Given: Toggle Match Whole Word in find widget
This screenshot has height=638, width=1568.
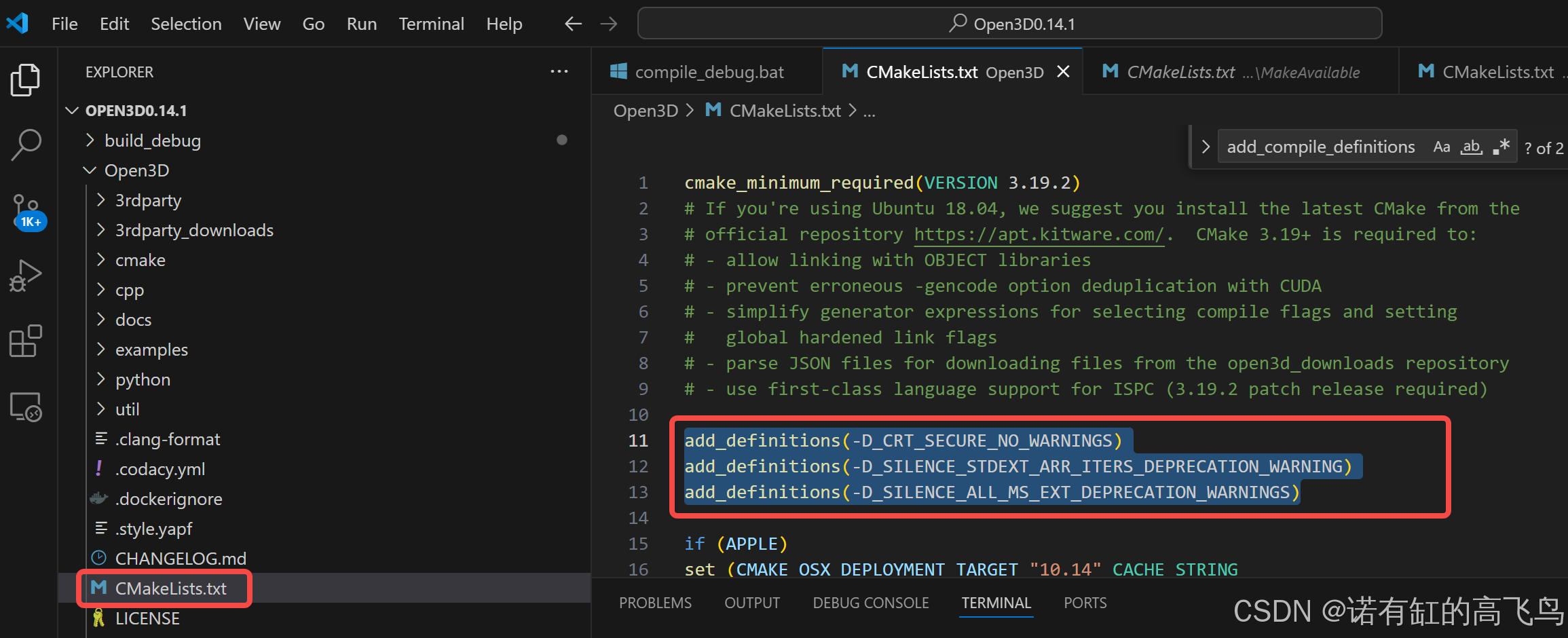Looking at the screenshot, I should [x=1472, y=147].
